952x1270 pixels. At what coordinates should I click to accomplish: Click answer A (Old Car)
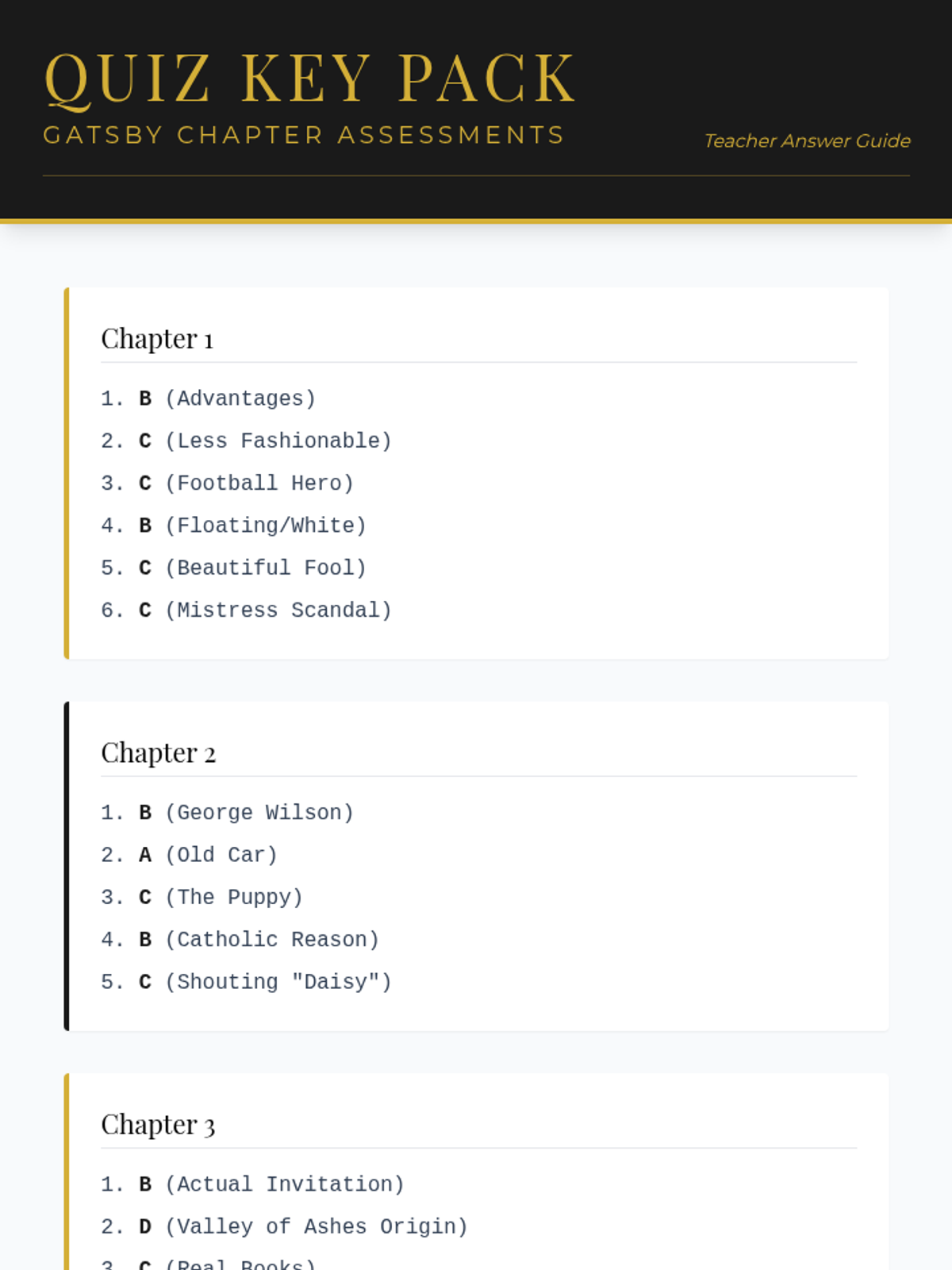coord(190,855)
